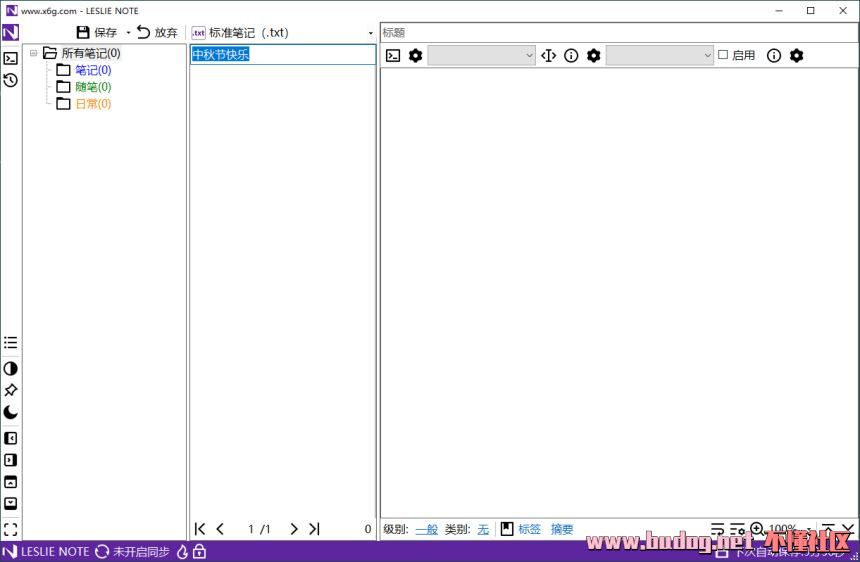Click the flame icon in status bar

point(183,552)
